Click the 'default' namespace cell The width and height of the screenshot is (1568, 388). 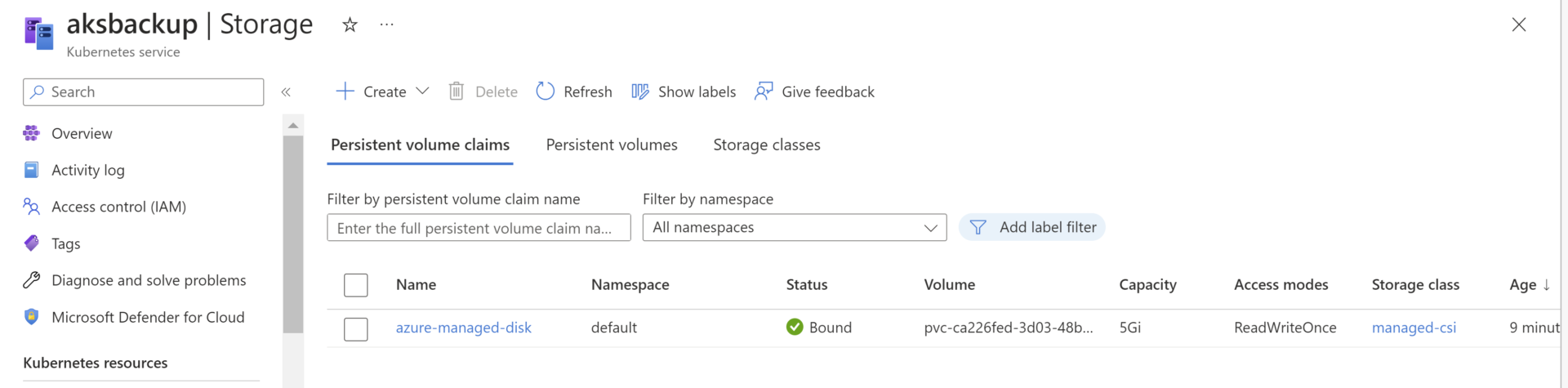(x=614, y=328)
